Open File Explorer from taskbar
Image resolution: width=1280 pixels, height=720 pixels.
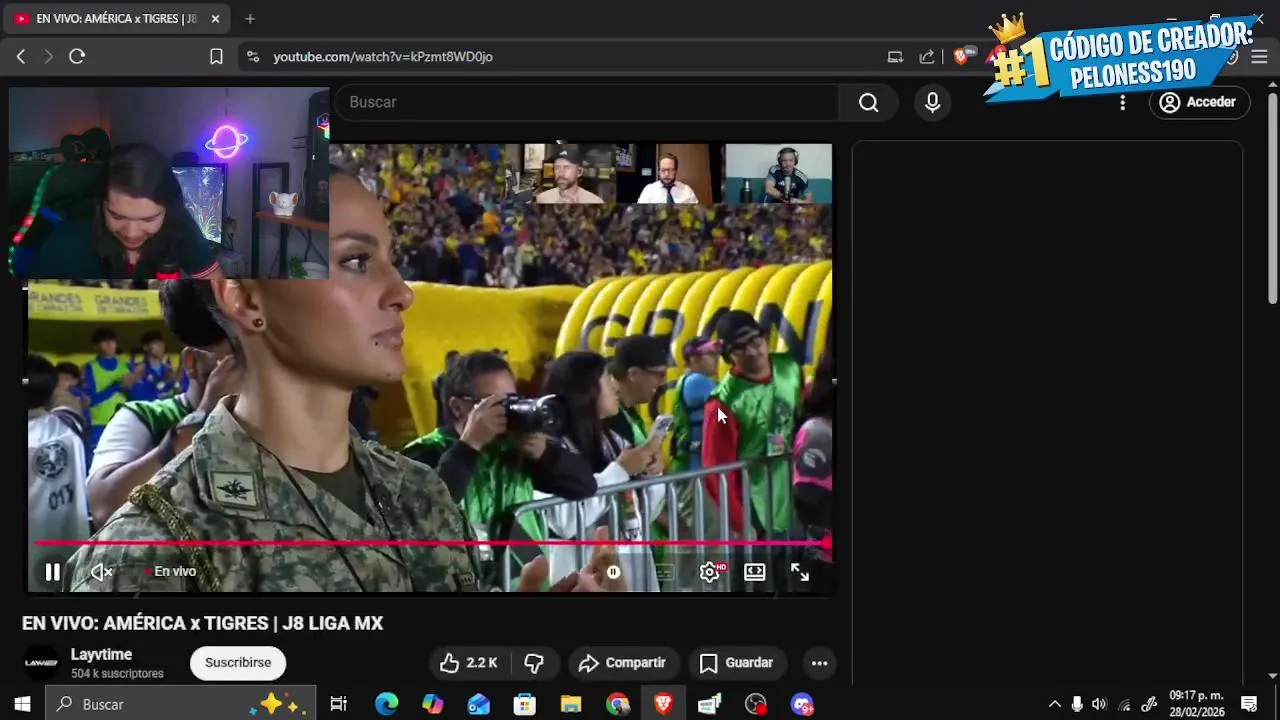click(x=571, y=704)
